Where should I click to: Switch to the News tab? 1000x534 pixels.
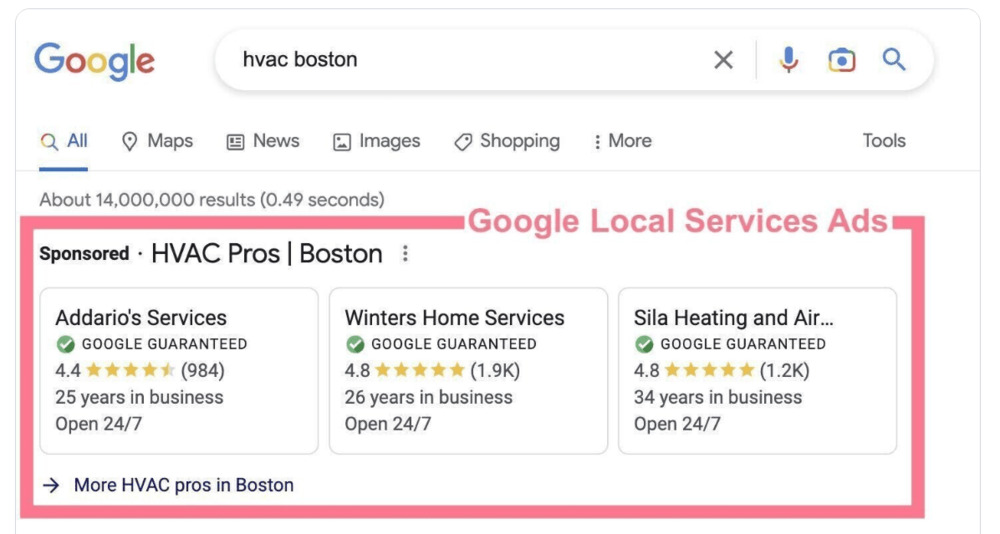pos(263,141)
